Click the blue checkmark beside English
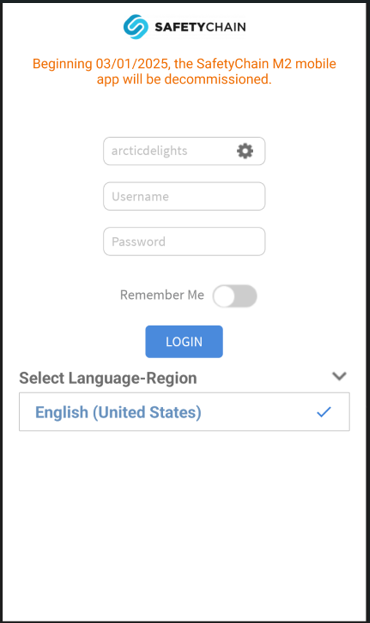Image resolution: width=370 pixels, height=623 pixels. (x=324, y=412)
